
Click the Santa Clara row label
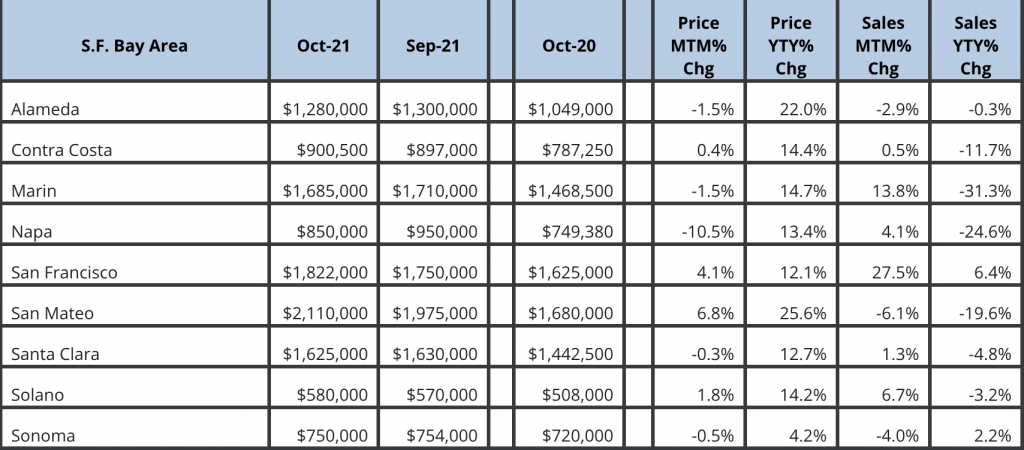pos(55,354)
